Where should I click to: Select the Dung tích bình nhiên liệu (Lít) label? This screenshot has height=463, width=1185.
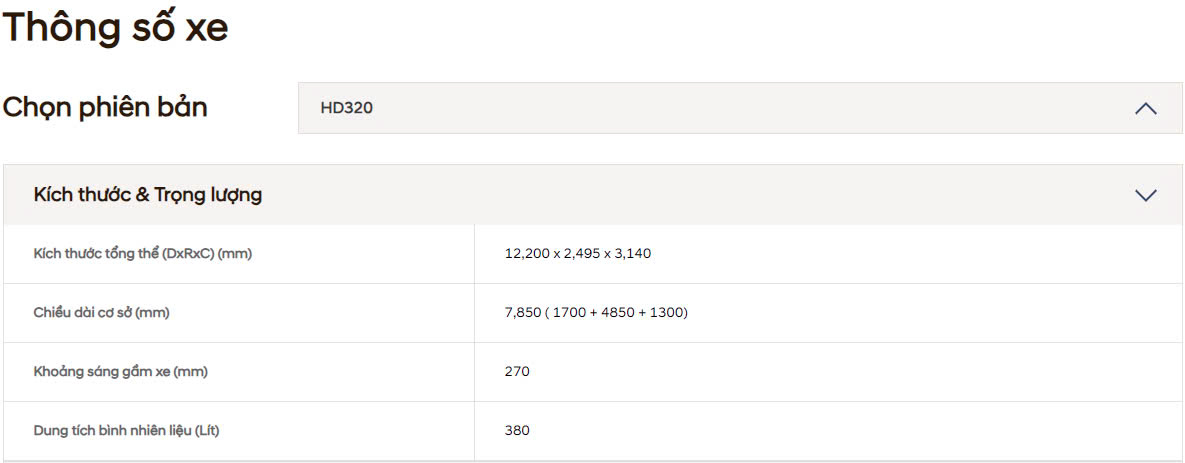click(x=125, y=431)
